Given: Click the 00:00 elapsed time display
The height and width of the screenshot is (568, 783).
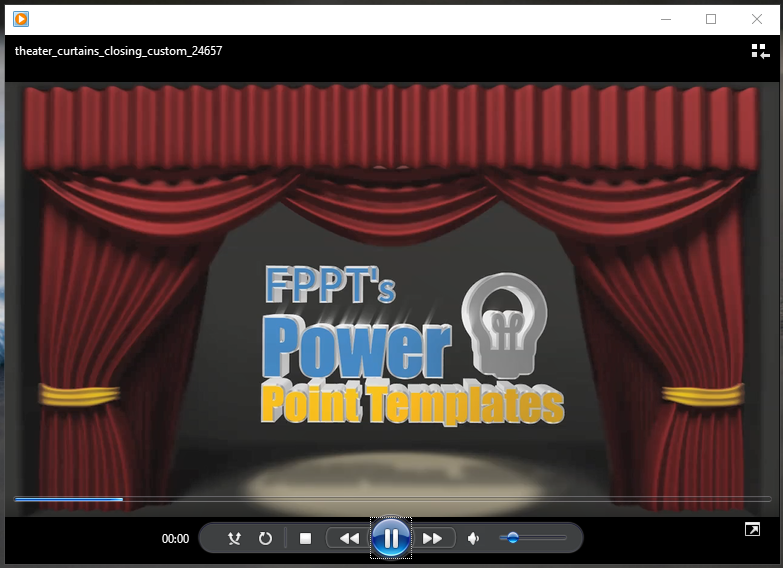Looking at the screenshot, I should pos(175,539).
